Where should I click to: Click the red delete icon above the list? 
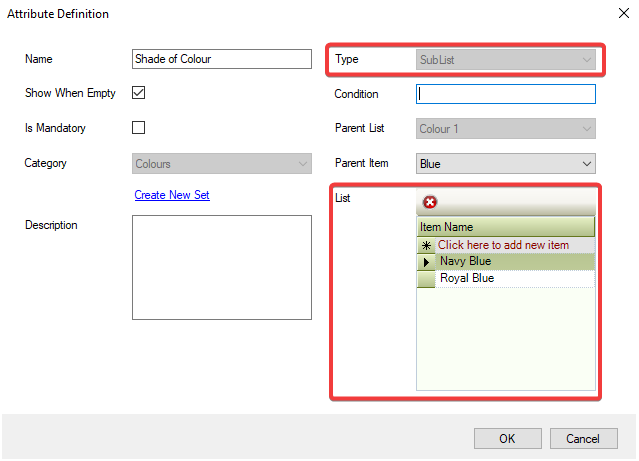[x=430, y=202]
